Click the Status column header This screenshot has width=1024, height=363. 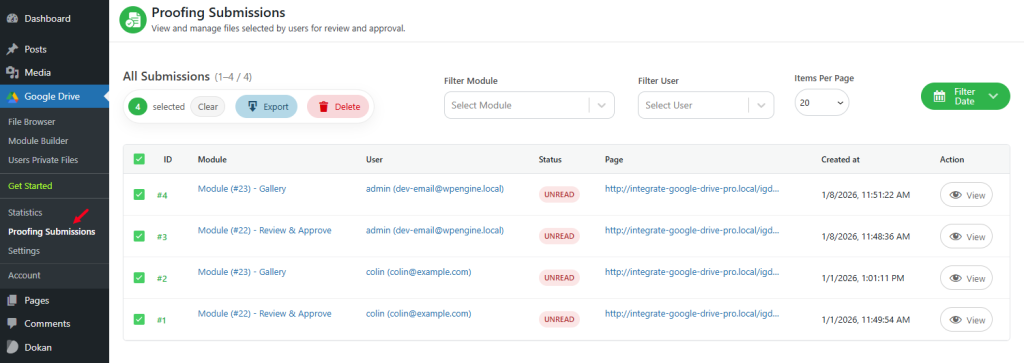(x=550, y=160)
